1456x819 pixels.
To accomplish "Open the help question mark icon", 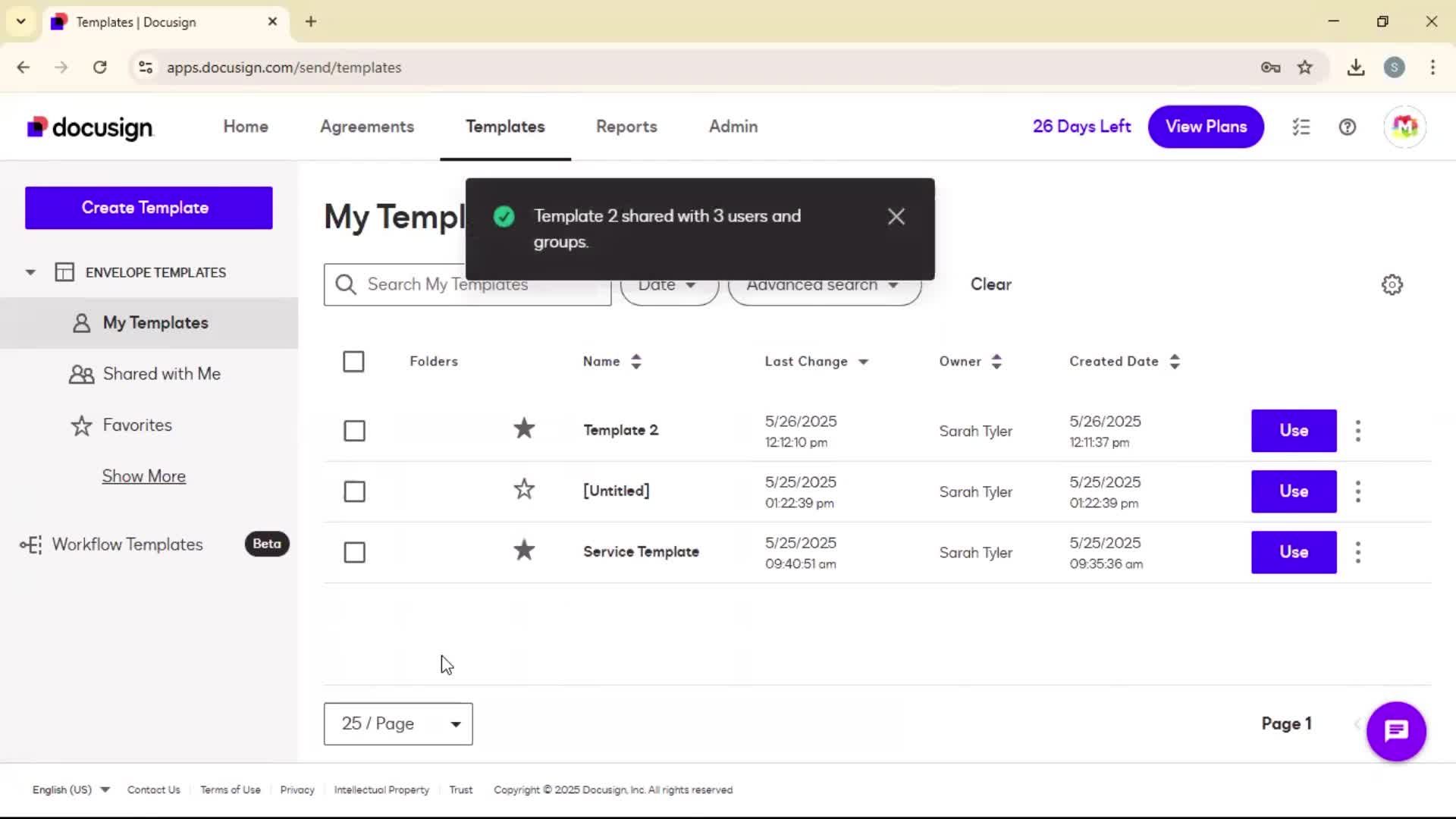I will [x=1348, y=127].
